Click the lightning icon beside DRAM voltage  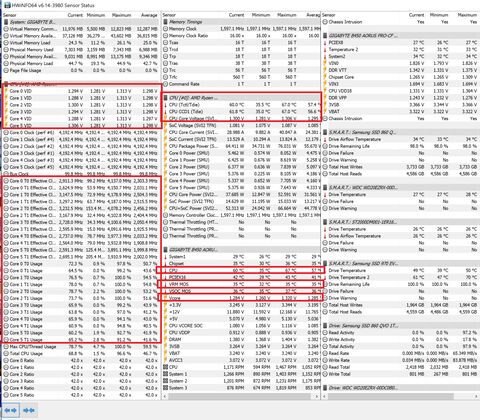166,339
